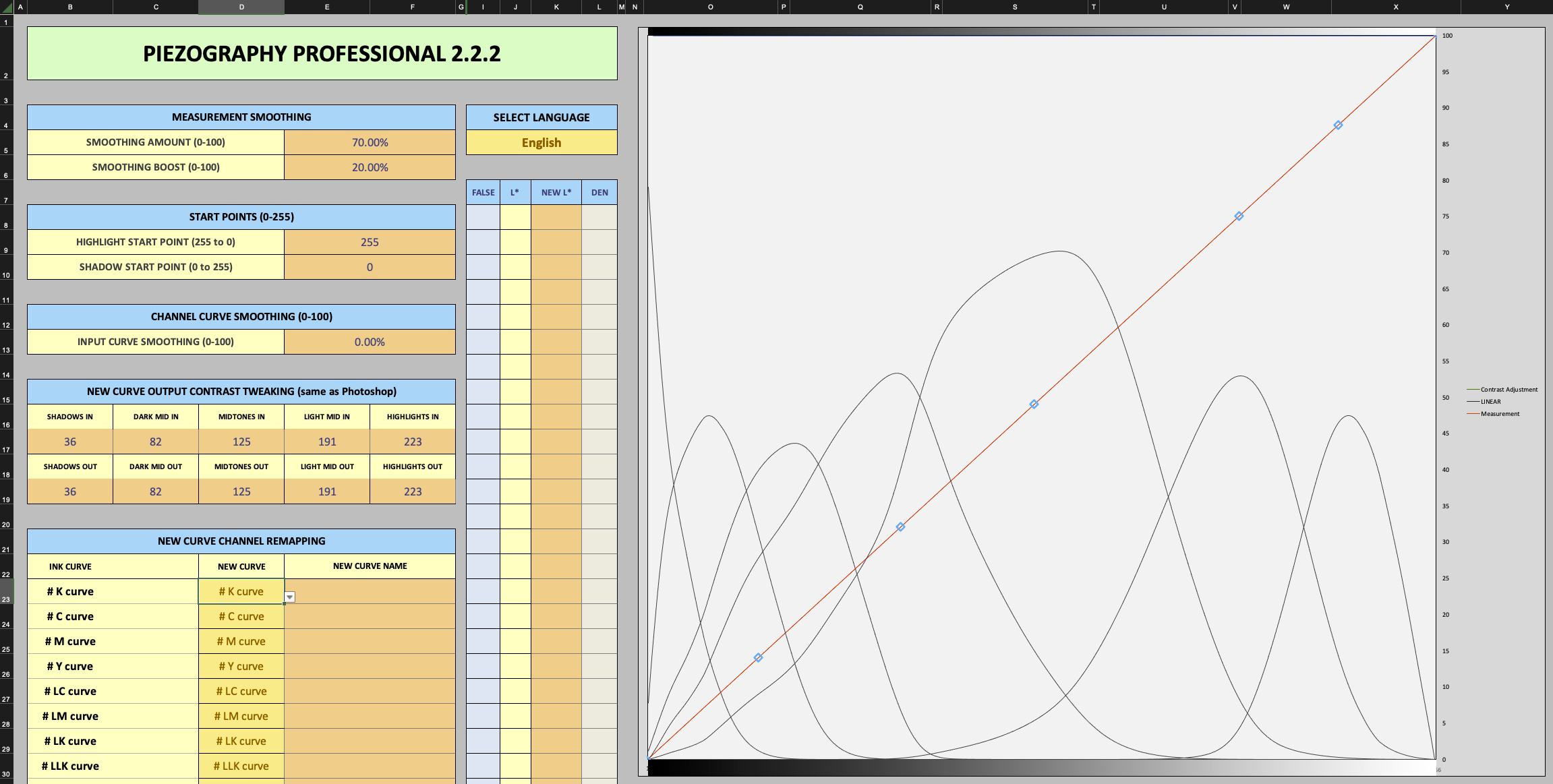Click the first empty L* cell below header
This screenshot has width=1553, height=784.
pos(515,217)
